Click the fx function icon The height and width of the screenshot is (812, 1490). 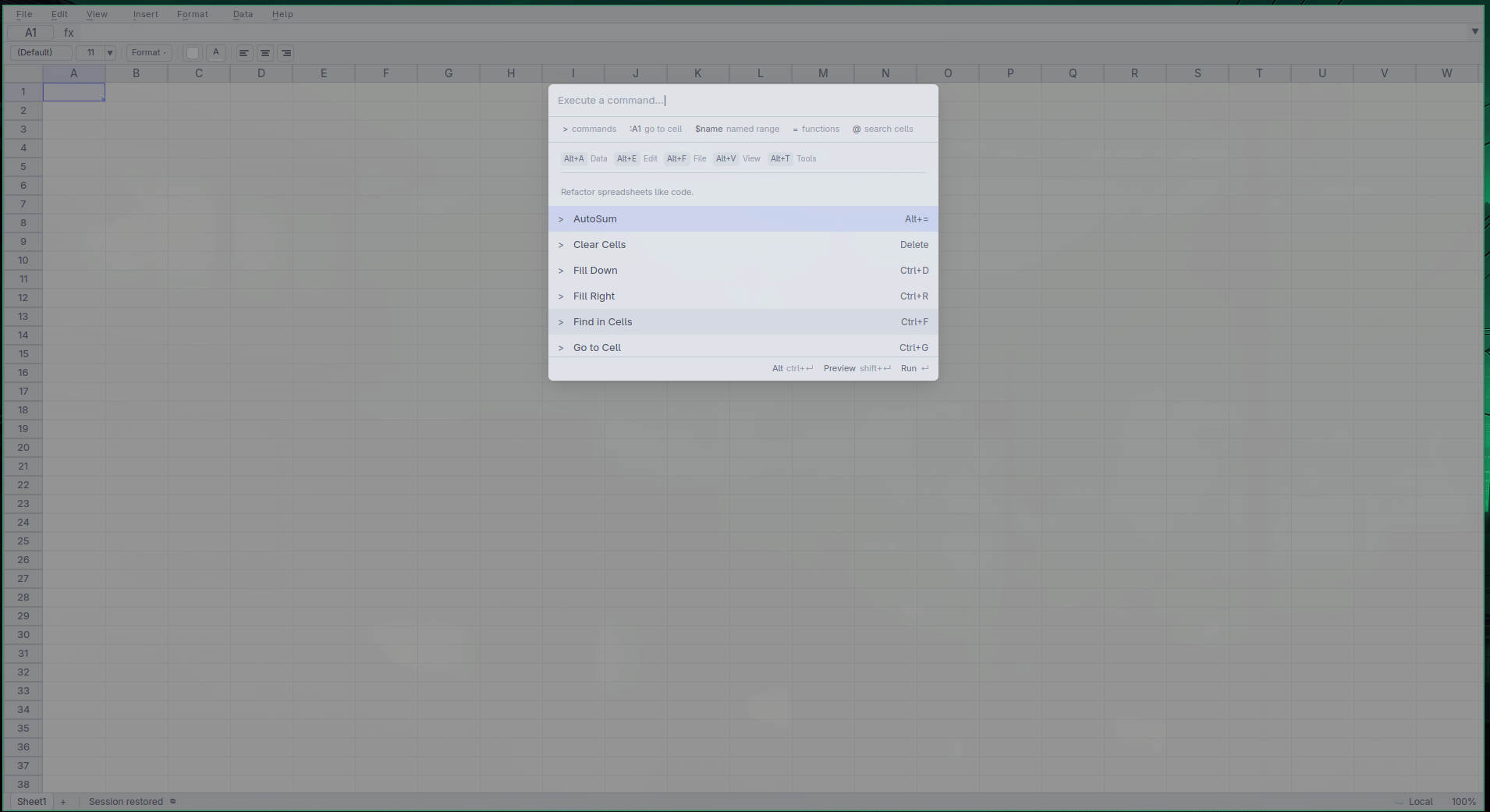coord(69,33)
